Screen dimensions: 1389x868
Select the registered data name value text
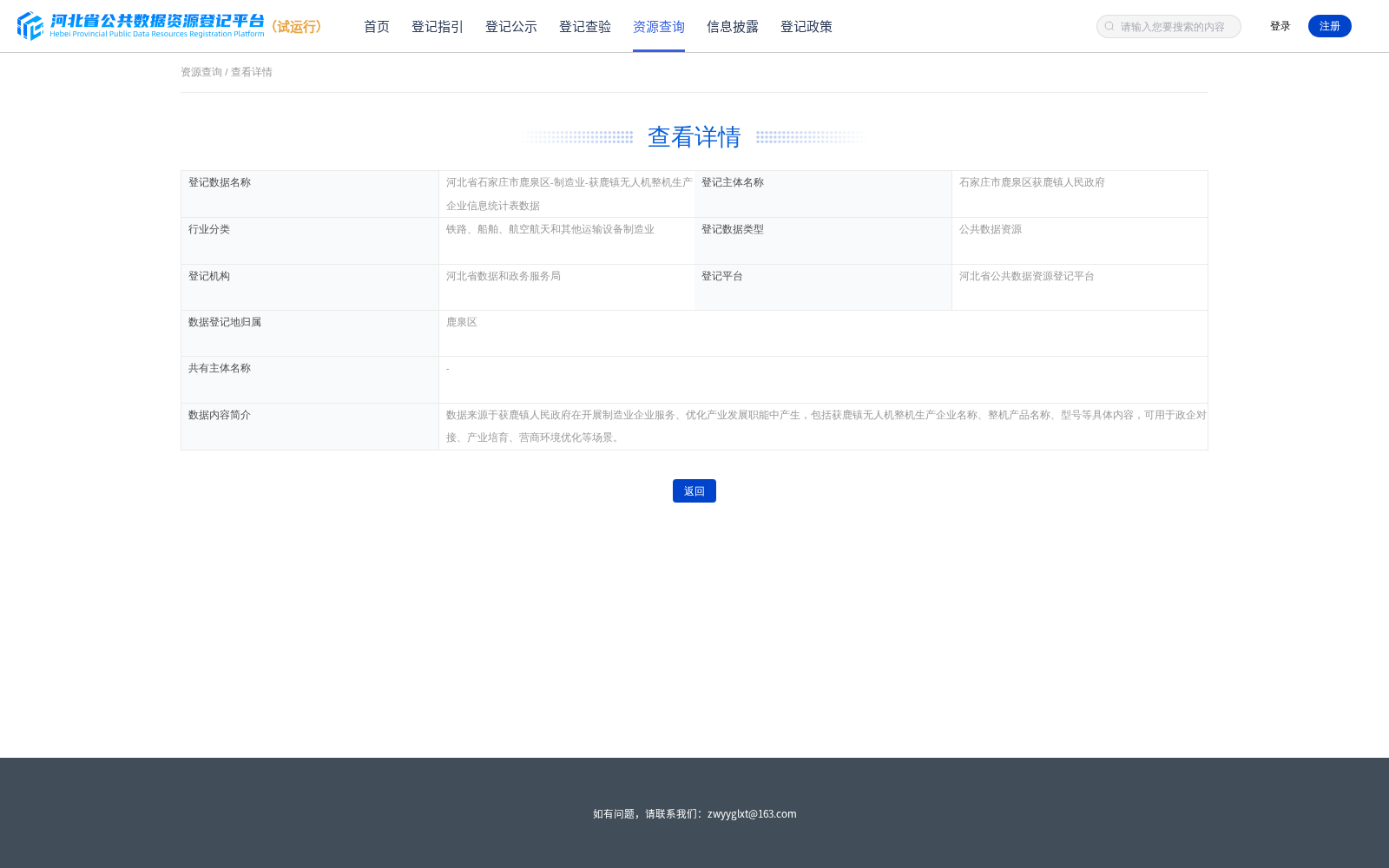pyautogui.click(x=569, y=194)
